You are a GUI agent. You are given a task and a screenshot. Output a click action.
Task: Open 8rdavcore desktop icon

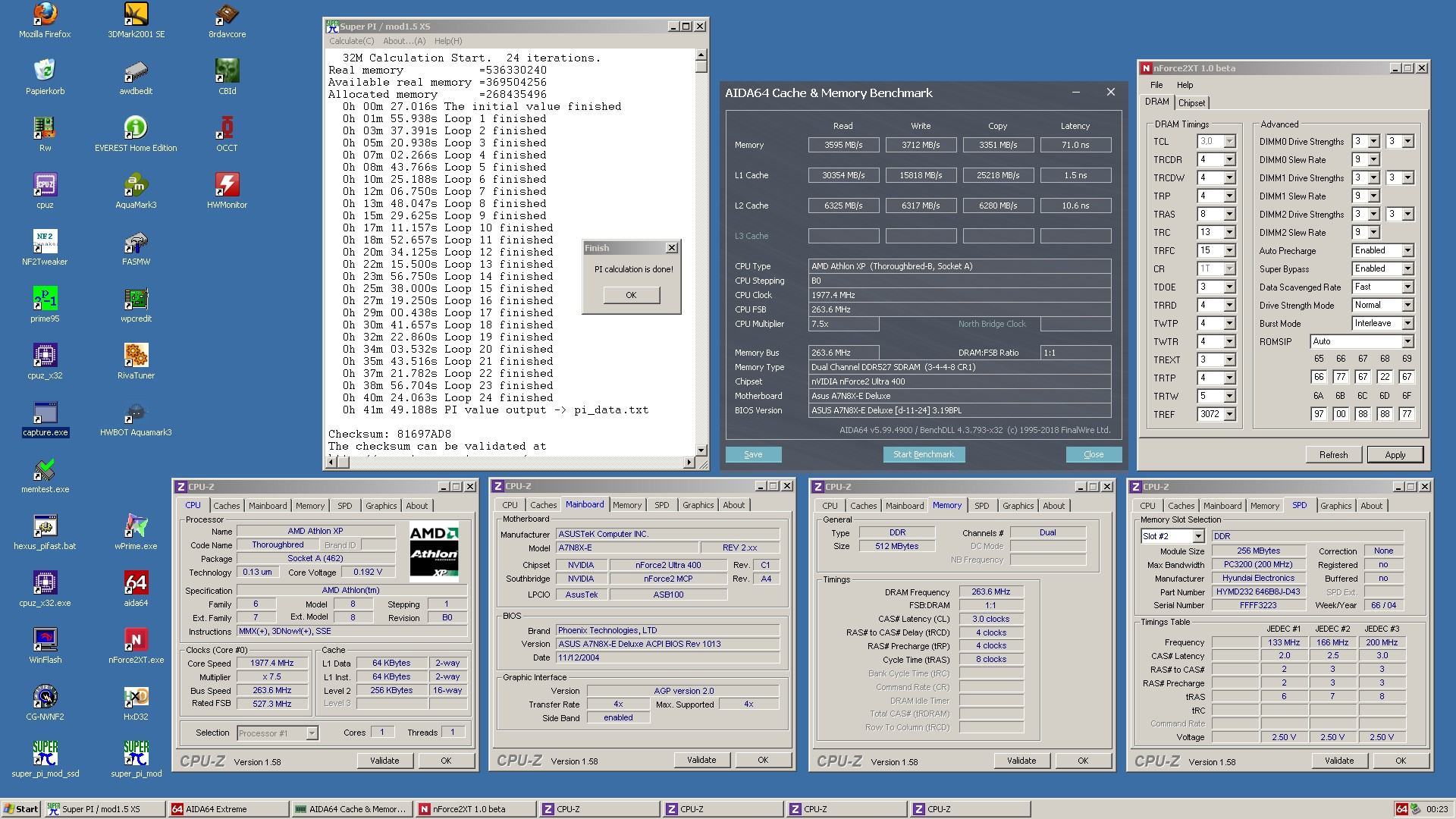coord(227,20)
